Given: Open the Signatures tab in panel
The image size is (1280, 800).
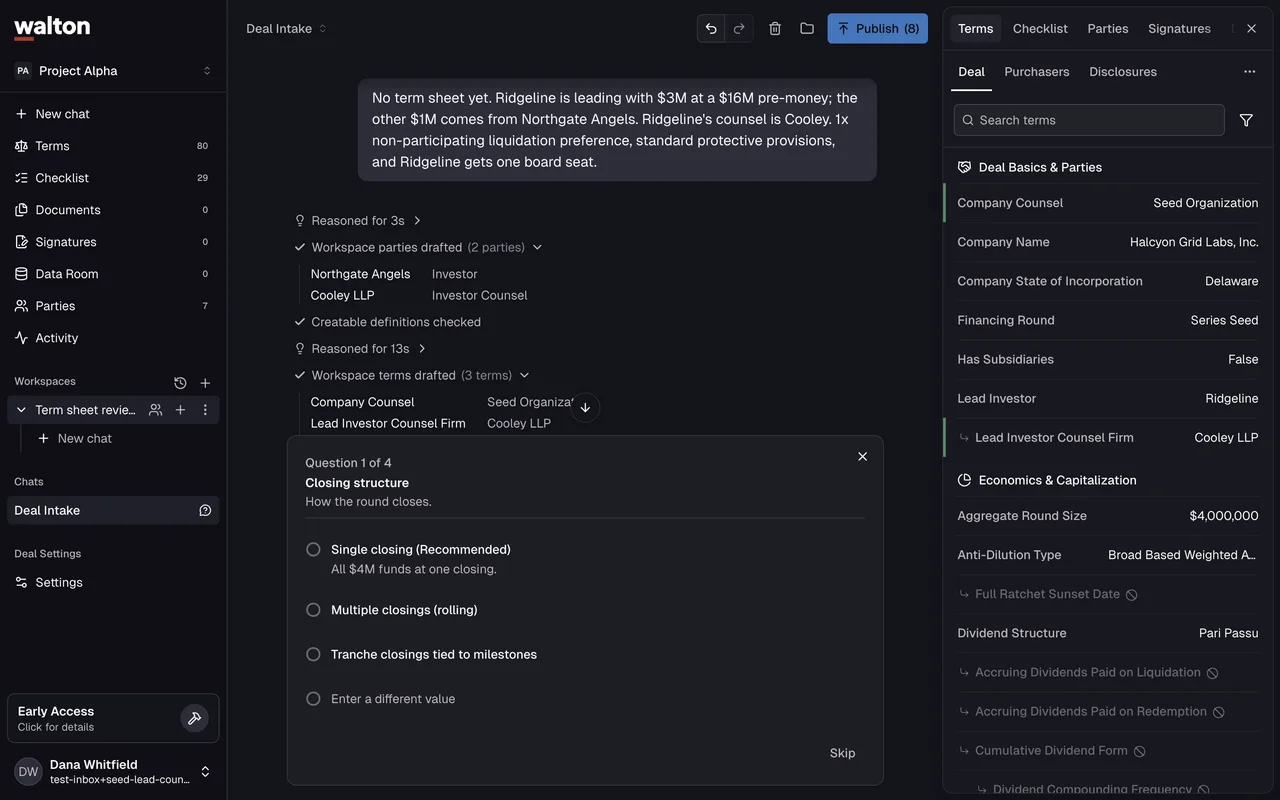Looking at the screenshot, I should pyautogui.click(x=1179, y=28).
